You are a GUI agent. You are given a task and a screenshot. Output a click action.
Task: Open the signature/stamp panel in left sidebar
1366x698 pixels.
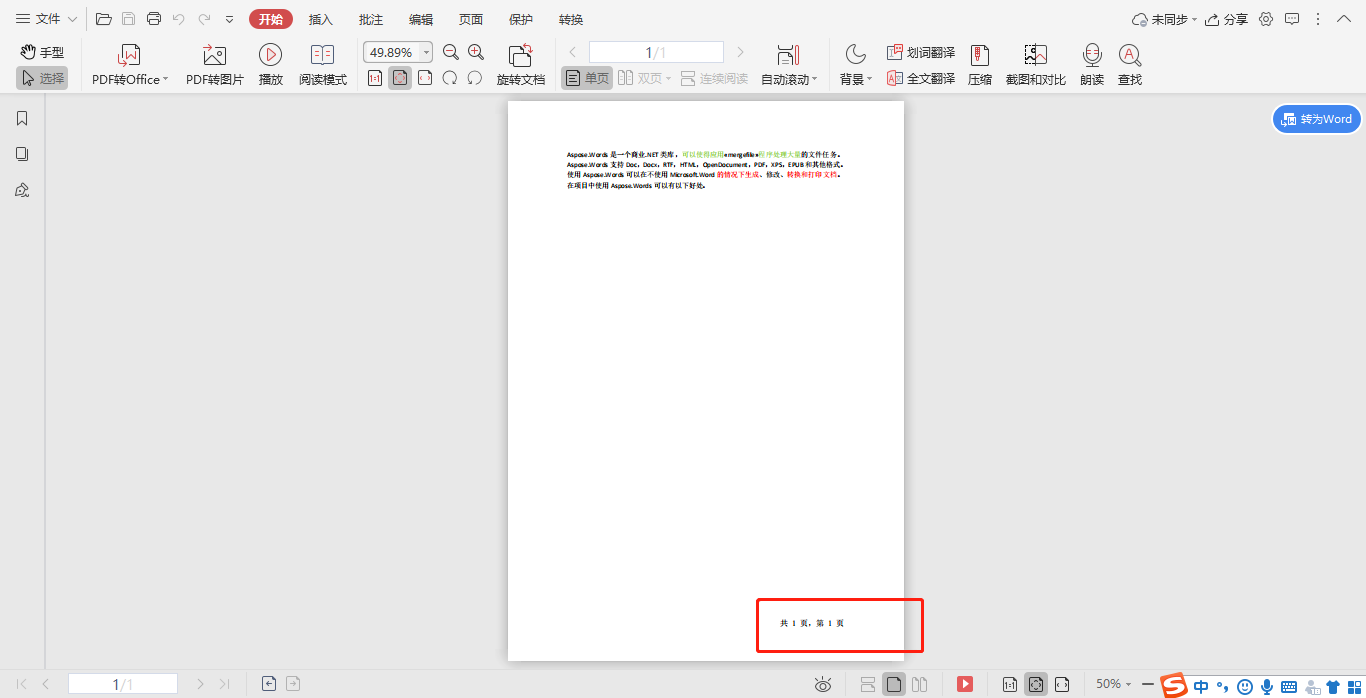pyautogui.click(x=22, y=190)
